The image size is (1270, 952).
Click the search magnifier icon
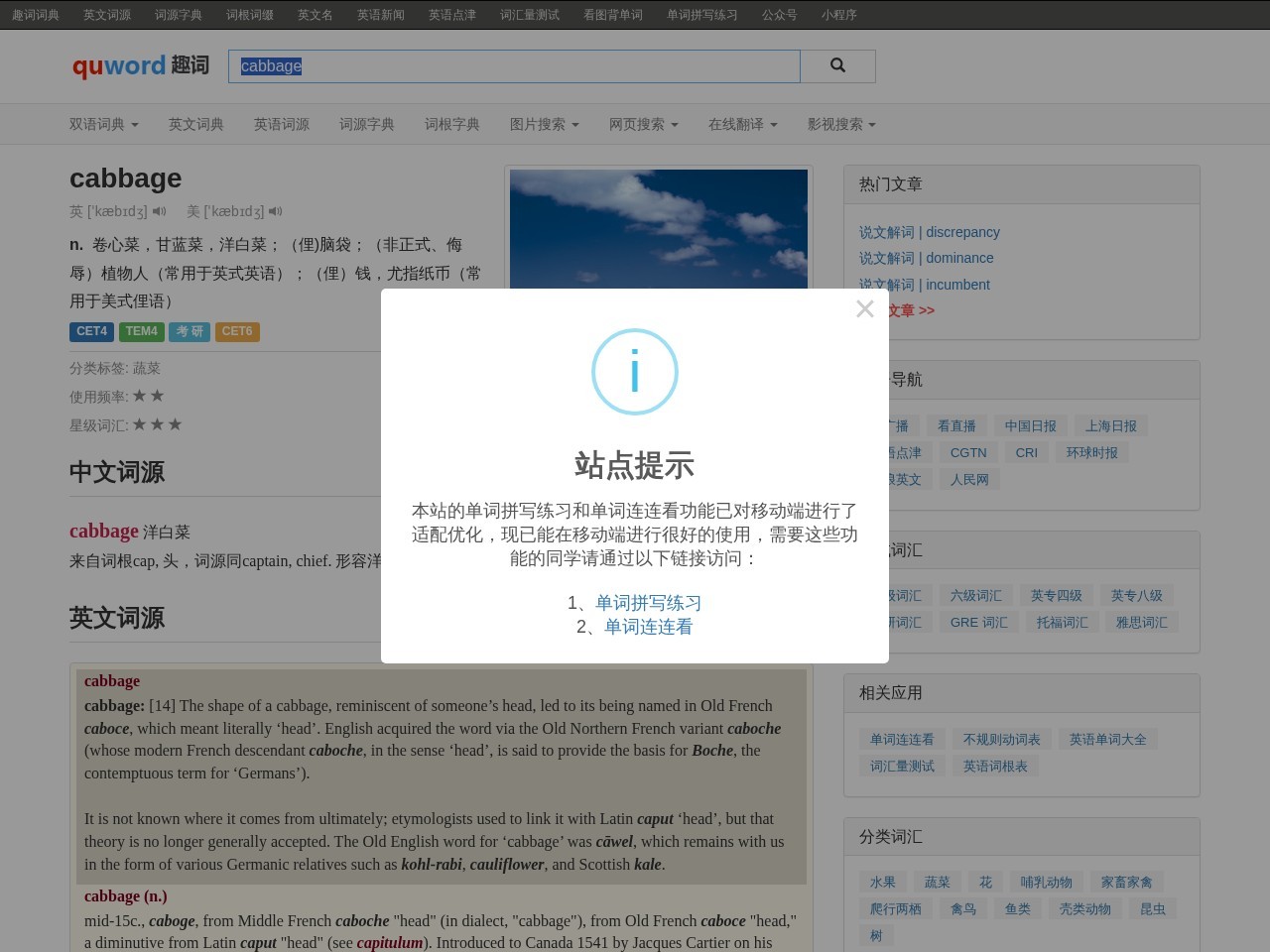pyautogui.click(x=837, y=65)
